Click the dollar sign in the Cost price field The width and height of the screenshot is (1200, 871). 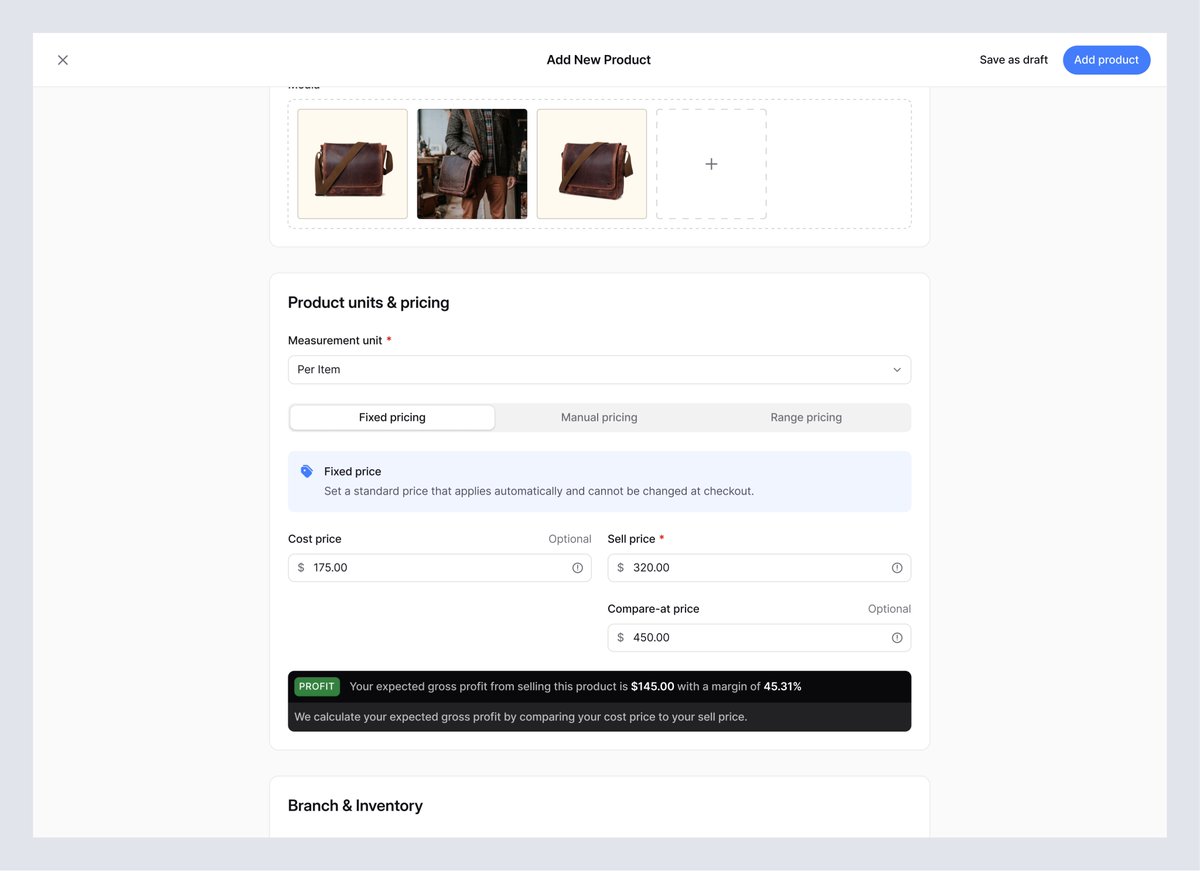click(301, 567)
